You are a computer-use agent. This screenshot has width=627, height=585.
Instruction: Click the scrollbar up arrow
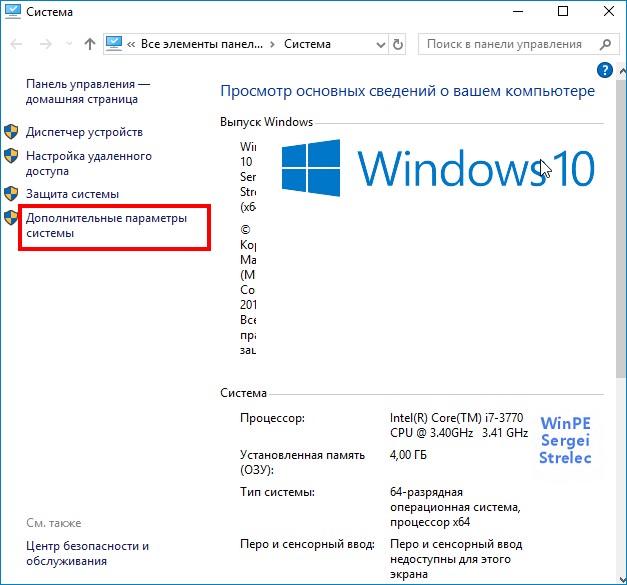click(622, 71)
